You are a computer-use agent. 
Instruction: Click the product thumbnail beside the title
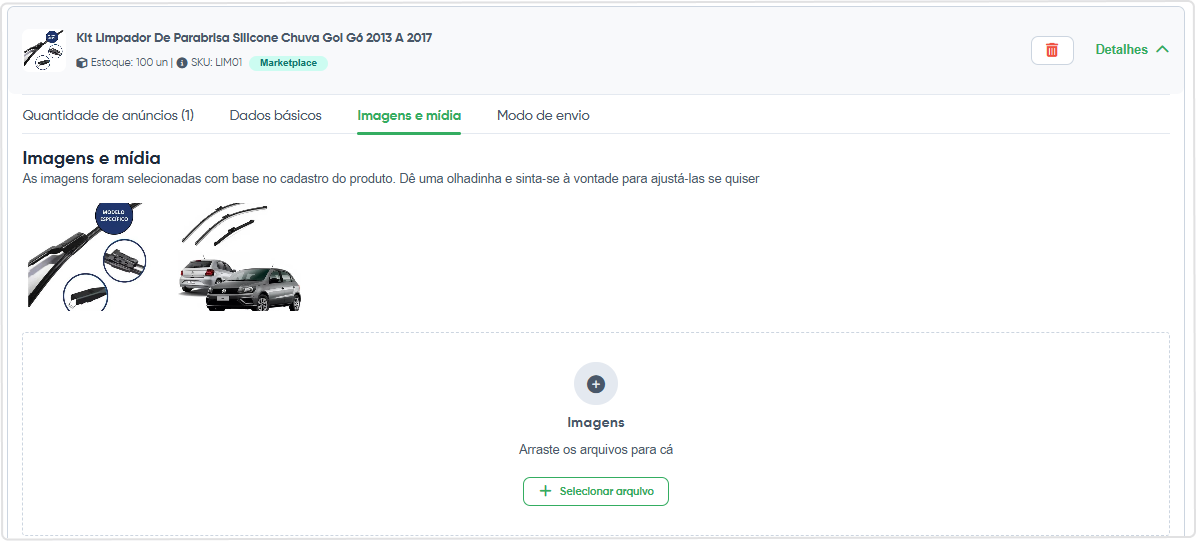click(43, 50)
